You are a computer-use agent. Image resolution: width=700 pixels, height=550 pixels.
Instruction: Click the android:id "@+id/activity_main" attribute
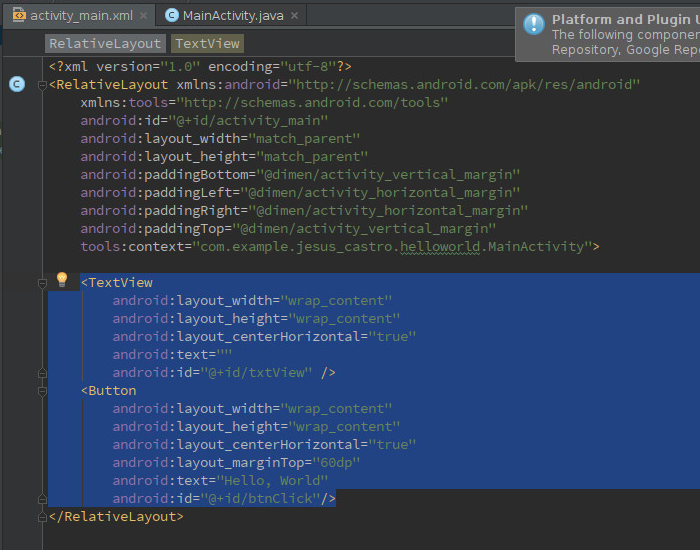[204, 121]
